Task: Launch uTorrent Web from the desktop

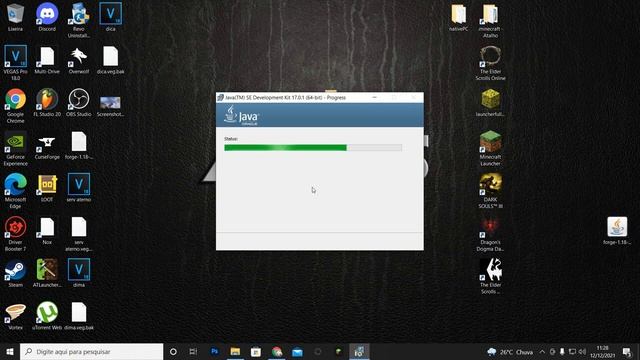Action: [47, 316]
